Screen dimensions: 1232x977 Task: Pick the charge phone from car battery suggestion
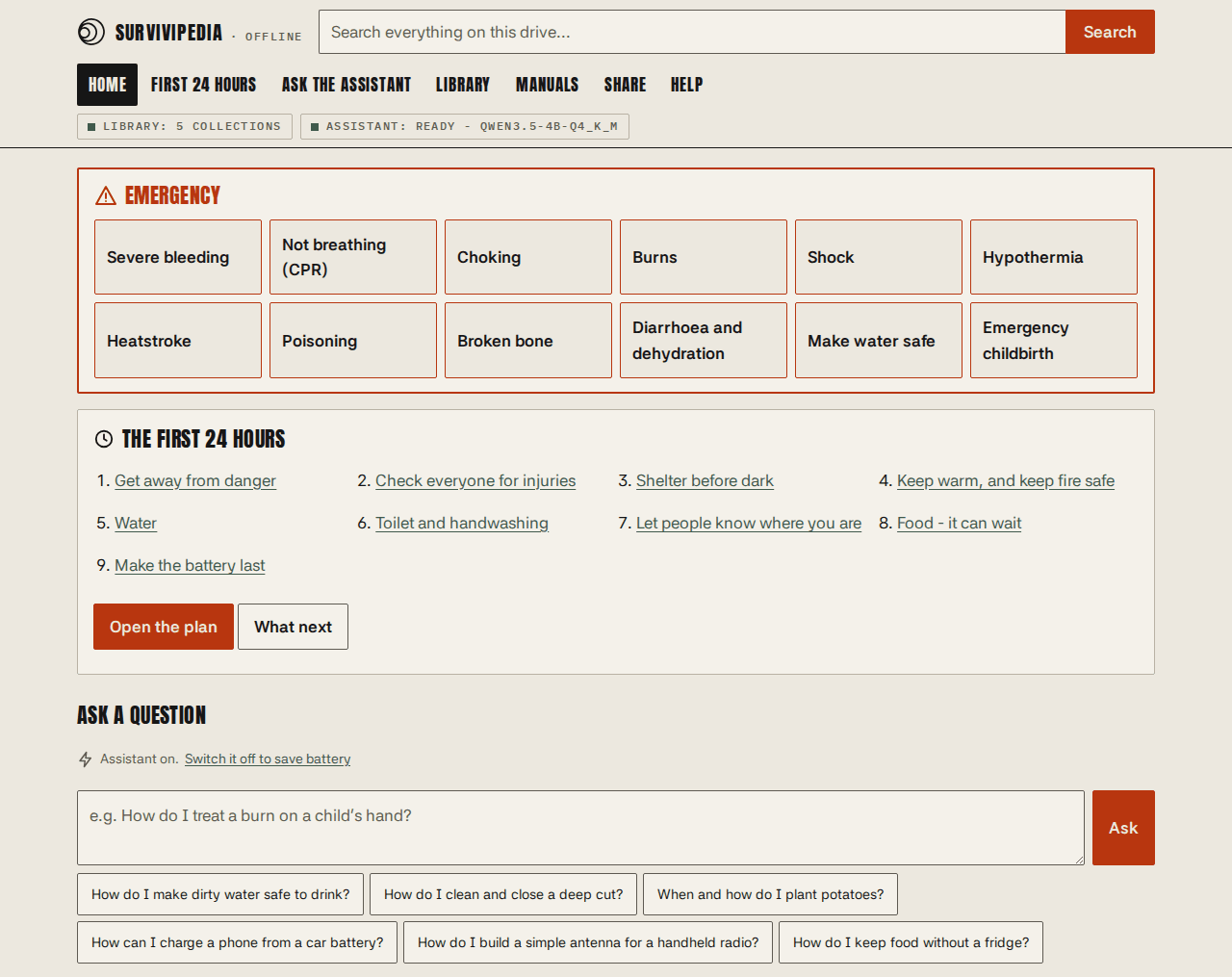pos(237,942)
